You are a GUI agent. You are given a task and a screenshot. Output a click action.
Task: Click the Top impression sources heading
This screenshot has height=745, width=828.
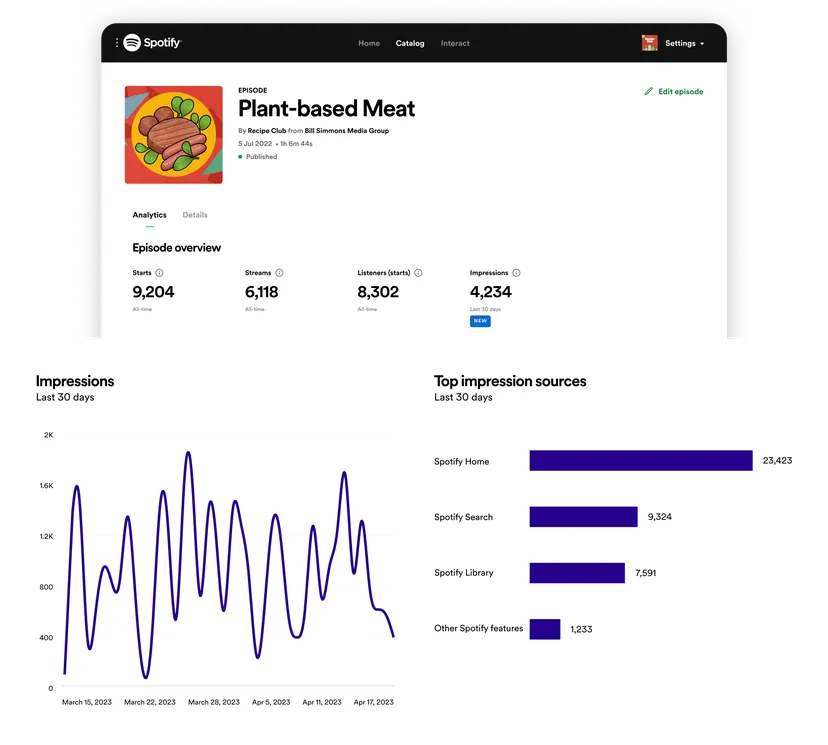pyautogui.click(x=510, y=381)
